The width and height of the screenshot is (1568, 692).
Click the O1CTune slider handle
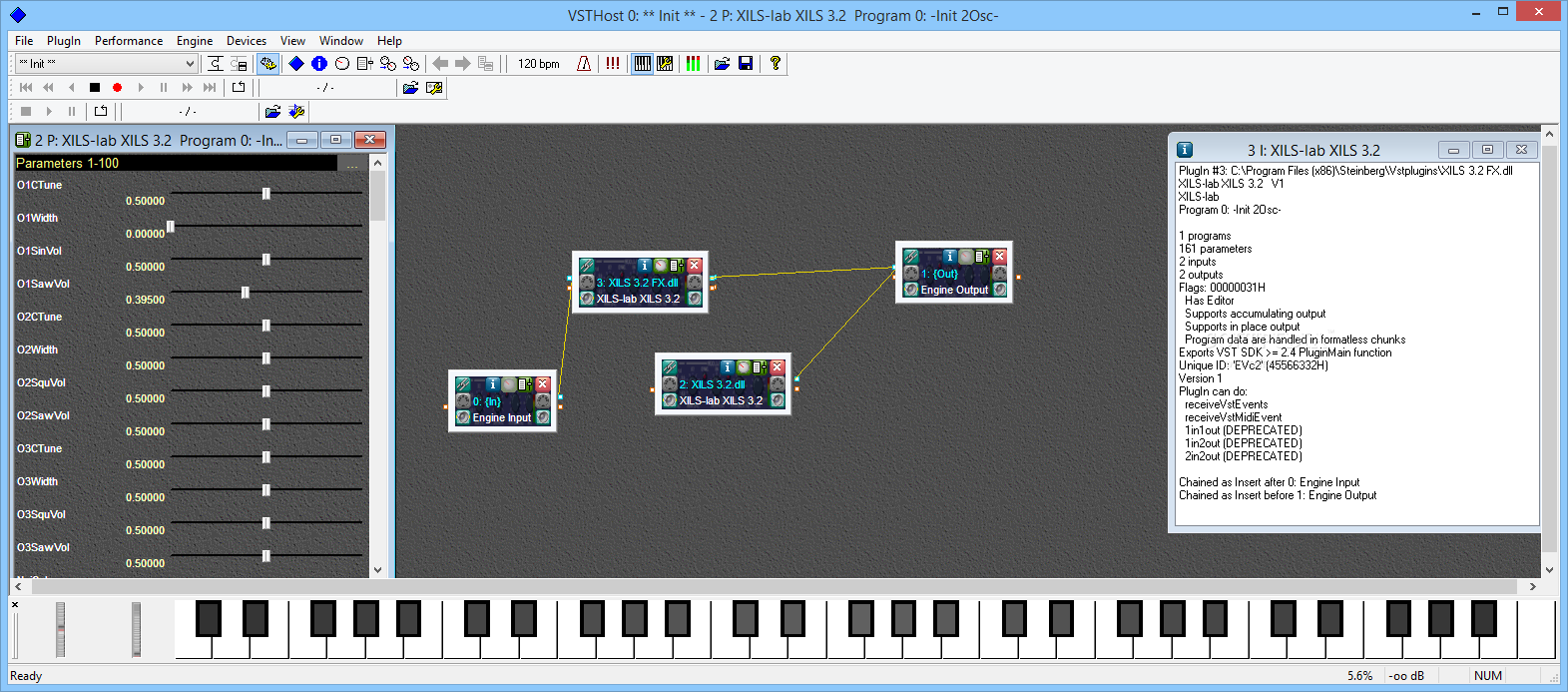tap(266, 194)
